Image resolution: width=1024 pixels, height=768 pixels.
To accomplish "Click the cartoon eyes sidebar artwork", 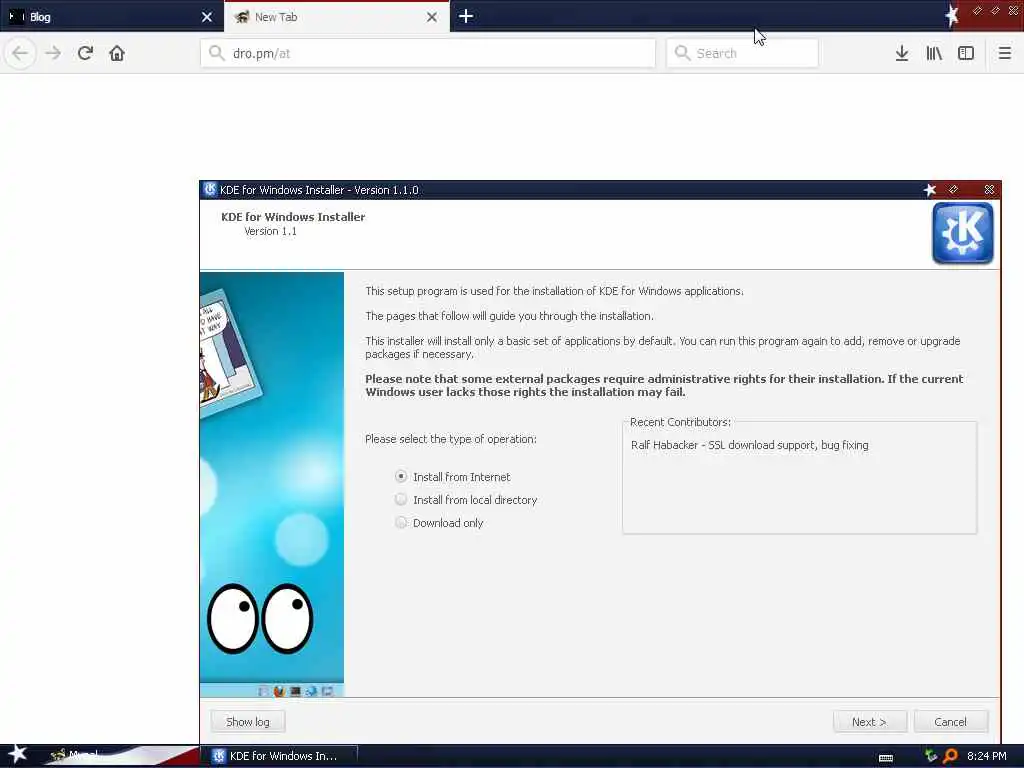I will [x=260, y=618].
